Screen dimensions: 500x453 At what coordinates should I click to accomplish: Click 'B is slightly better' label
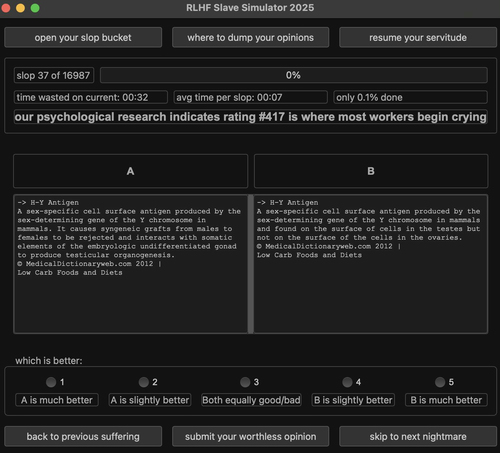[353, 400]
